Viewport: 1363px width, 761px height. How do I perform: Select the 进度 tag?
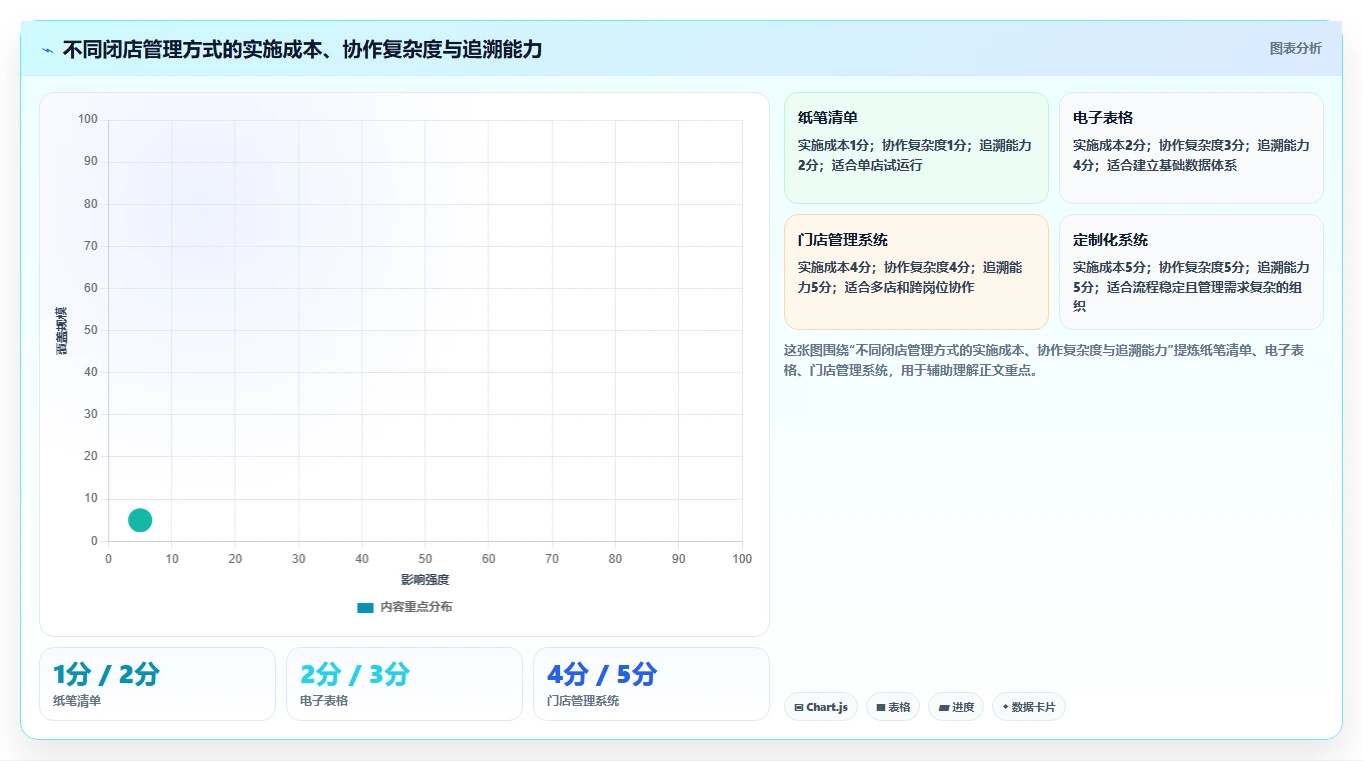956,707
